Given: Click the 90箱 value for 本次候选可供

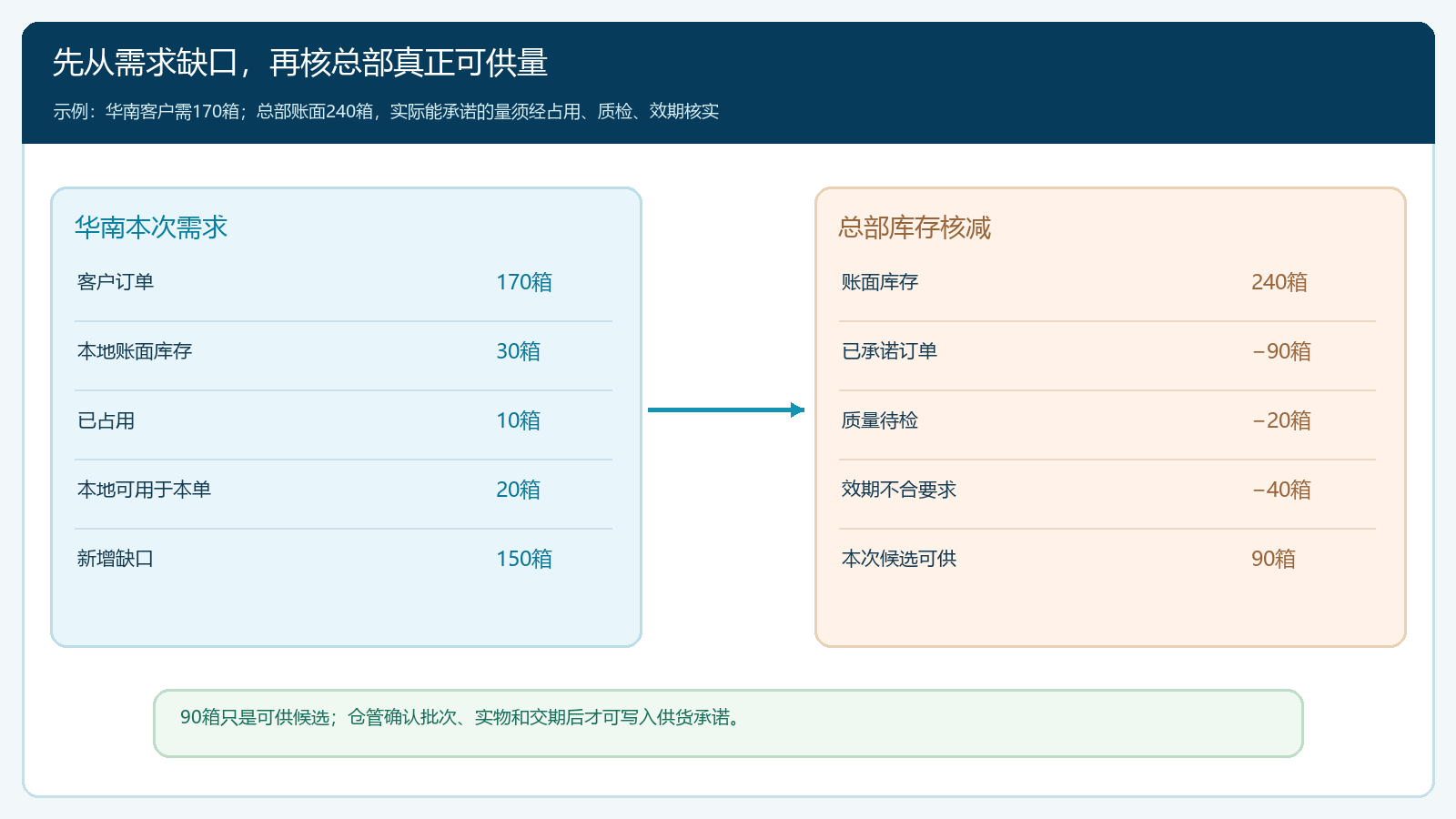Looking at the screenshot, I should tap(1273, 559).
